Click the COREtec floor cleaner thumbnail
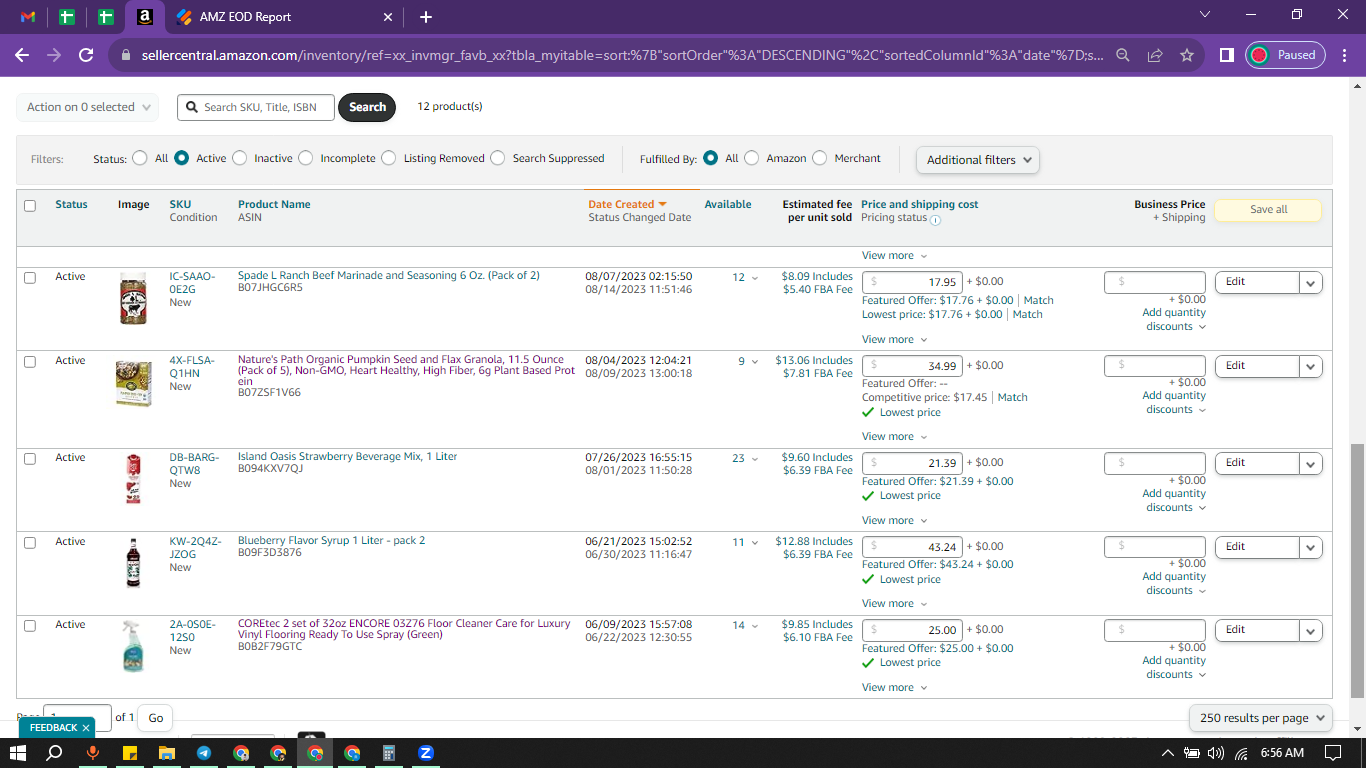 [x=133, y=646]
